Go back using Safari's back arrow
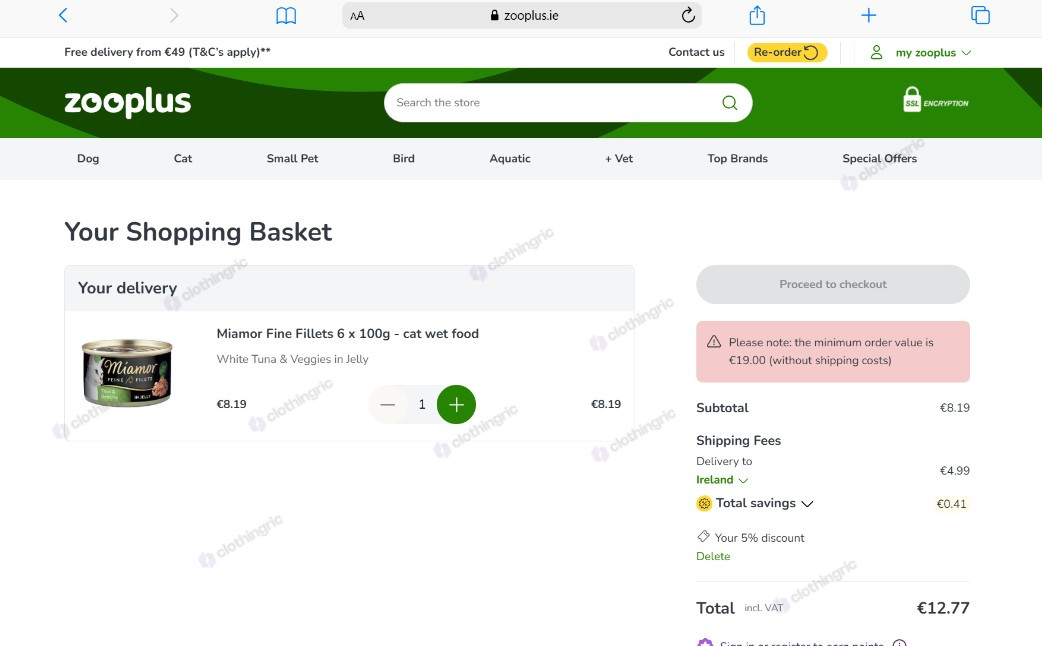 pyautogui.click(x=63, y=15)
